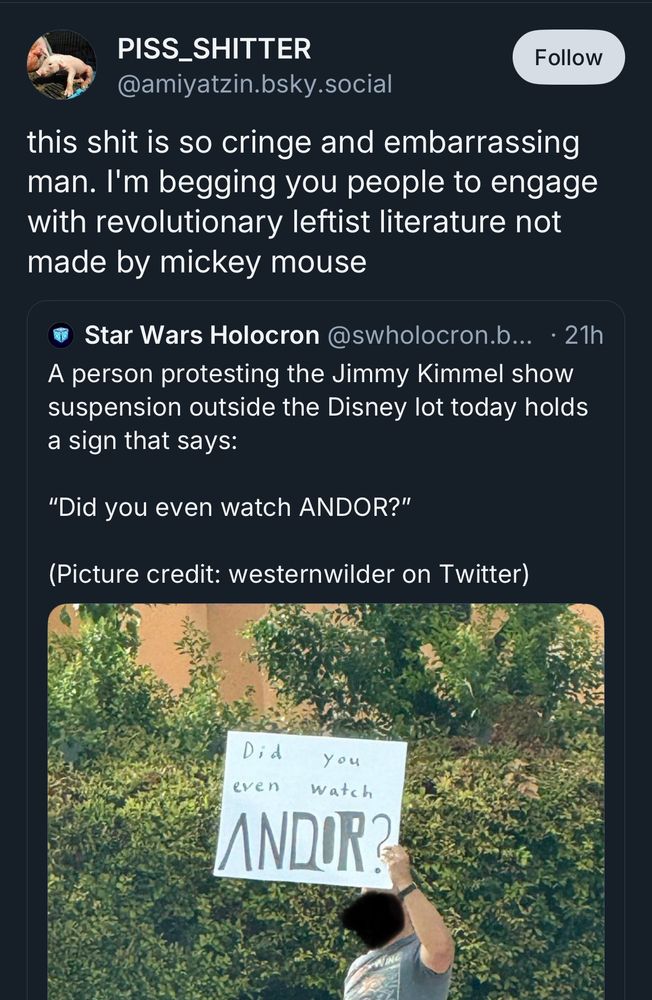Open the 21h timestamp of quoted post

point(583,335)
